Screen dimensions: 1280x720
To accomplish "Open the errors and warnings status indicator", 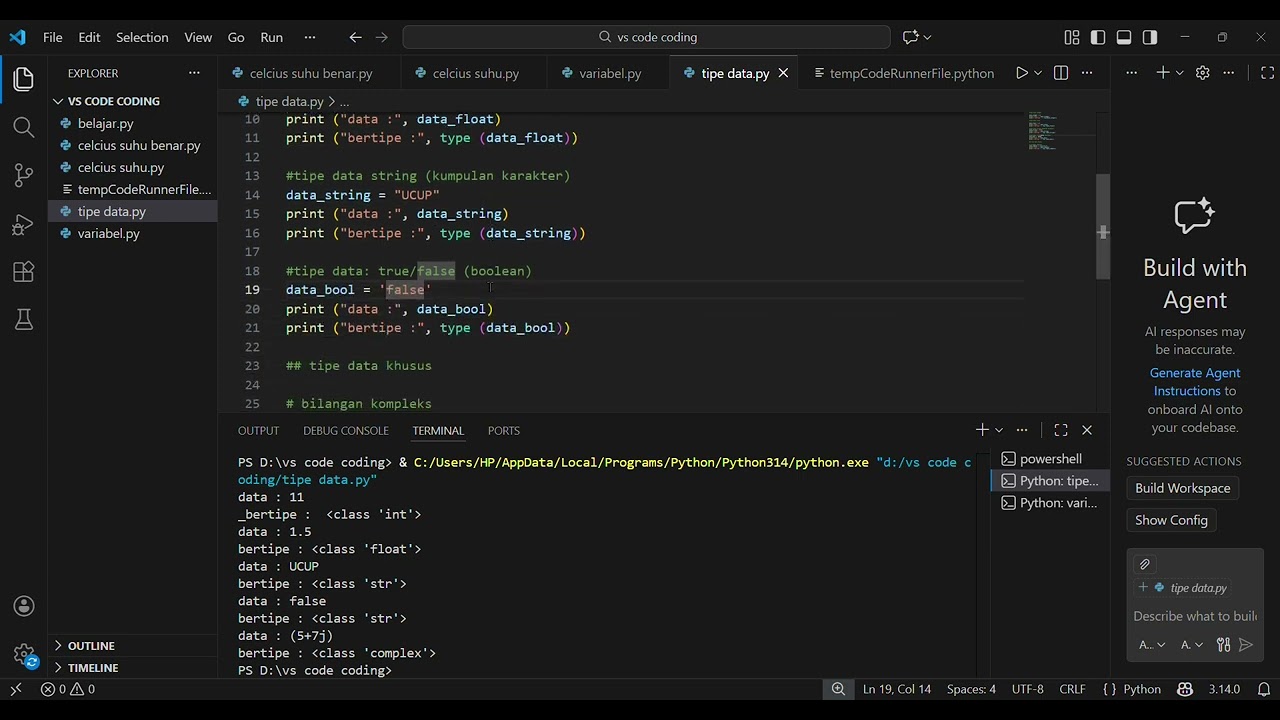I will pos(68,689).
